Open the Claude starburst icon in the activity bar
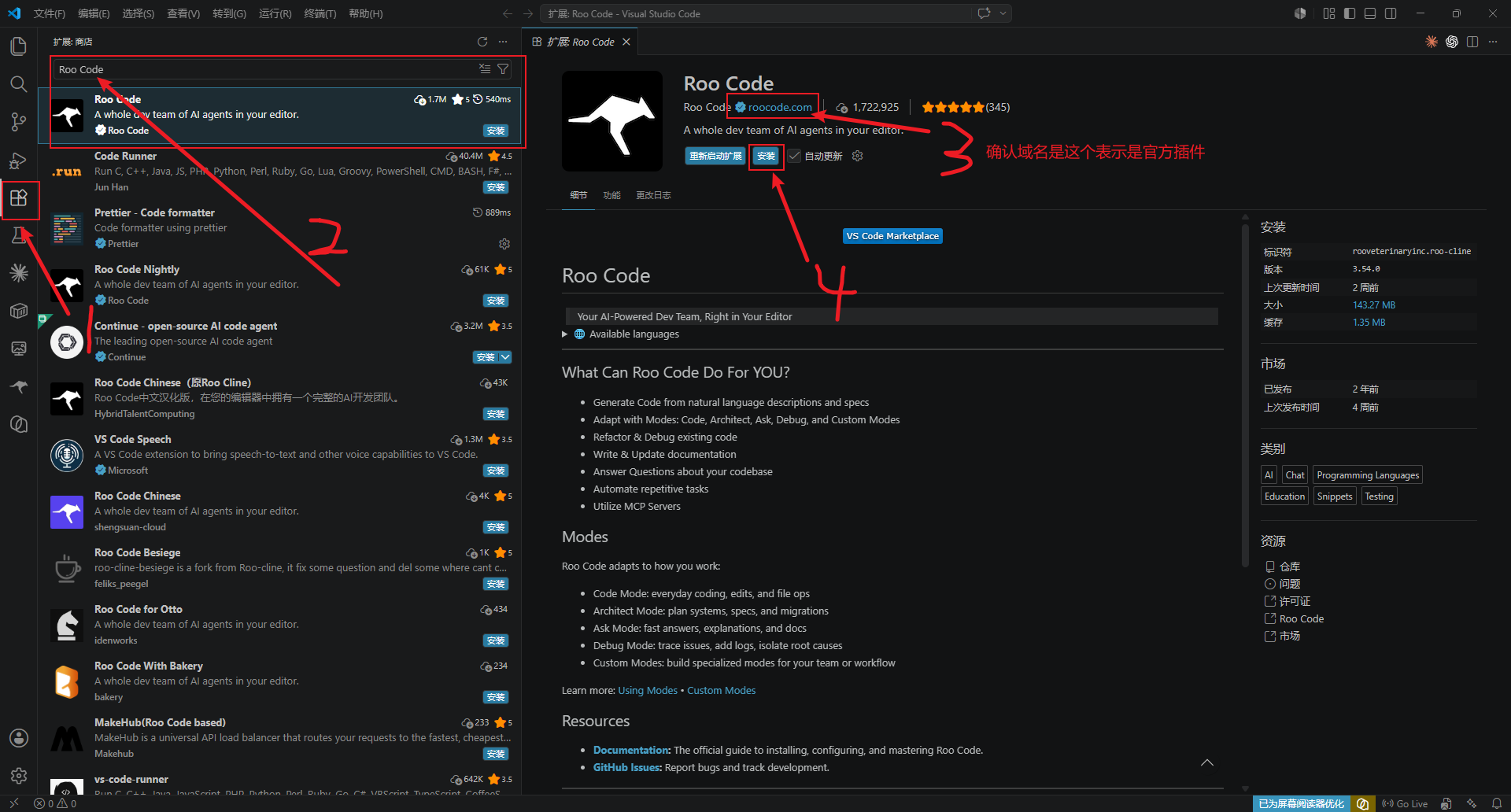This screenshot has width=1511, height=812. pyautogui.click(x=19, y=273)
